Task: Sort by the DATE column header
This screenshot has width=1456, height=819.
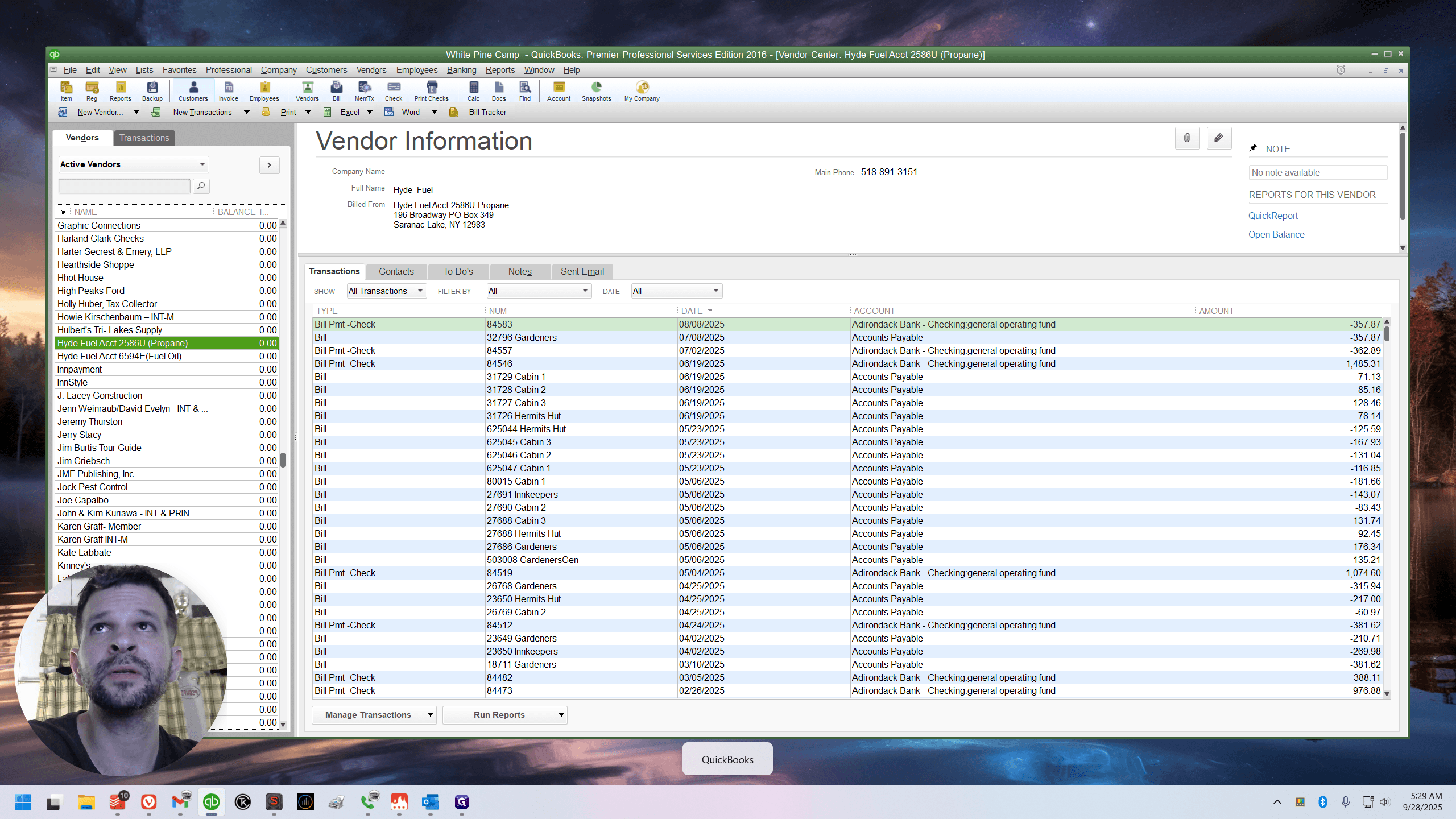Action: [692, 311]
